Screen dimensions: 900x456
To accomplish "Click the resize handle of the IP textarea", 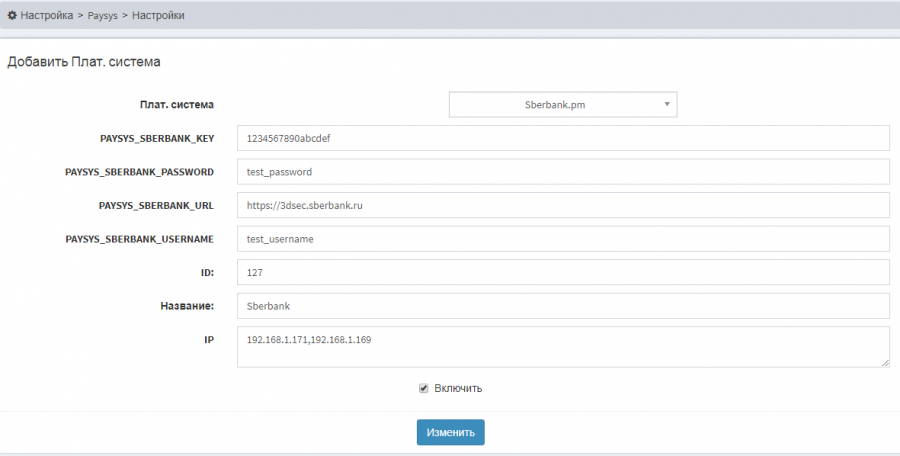I will click(x=885, y=363).
